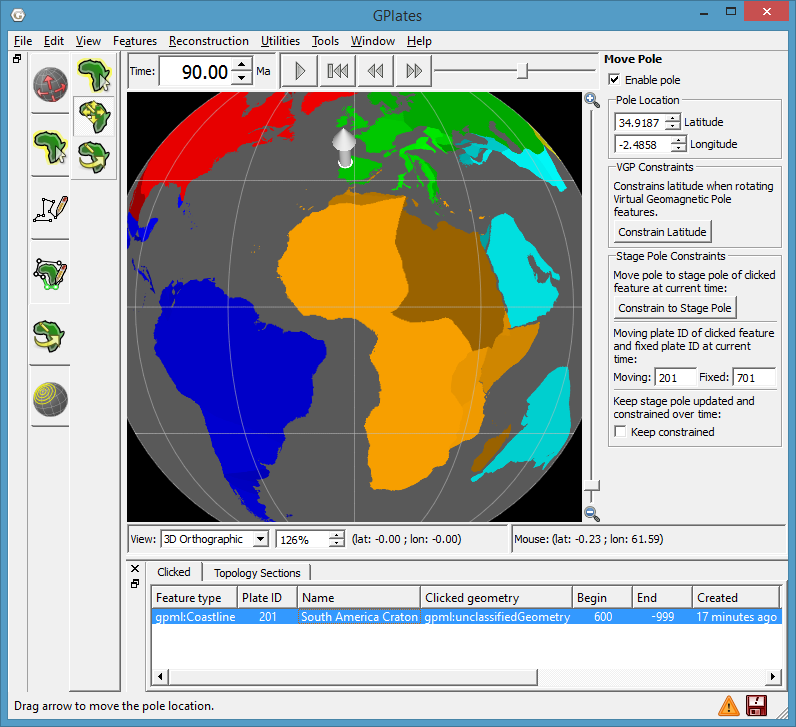796x727 pixels.
Task: Click scroll left arrow in feature table
Action: coord(160,676)
